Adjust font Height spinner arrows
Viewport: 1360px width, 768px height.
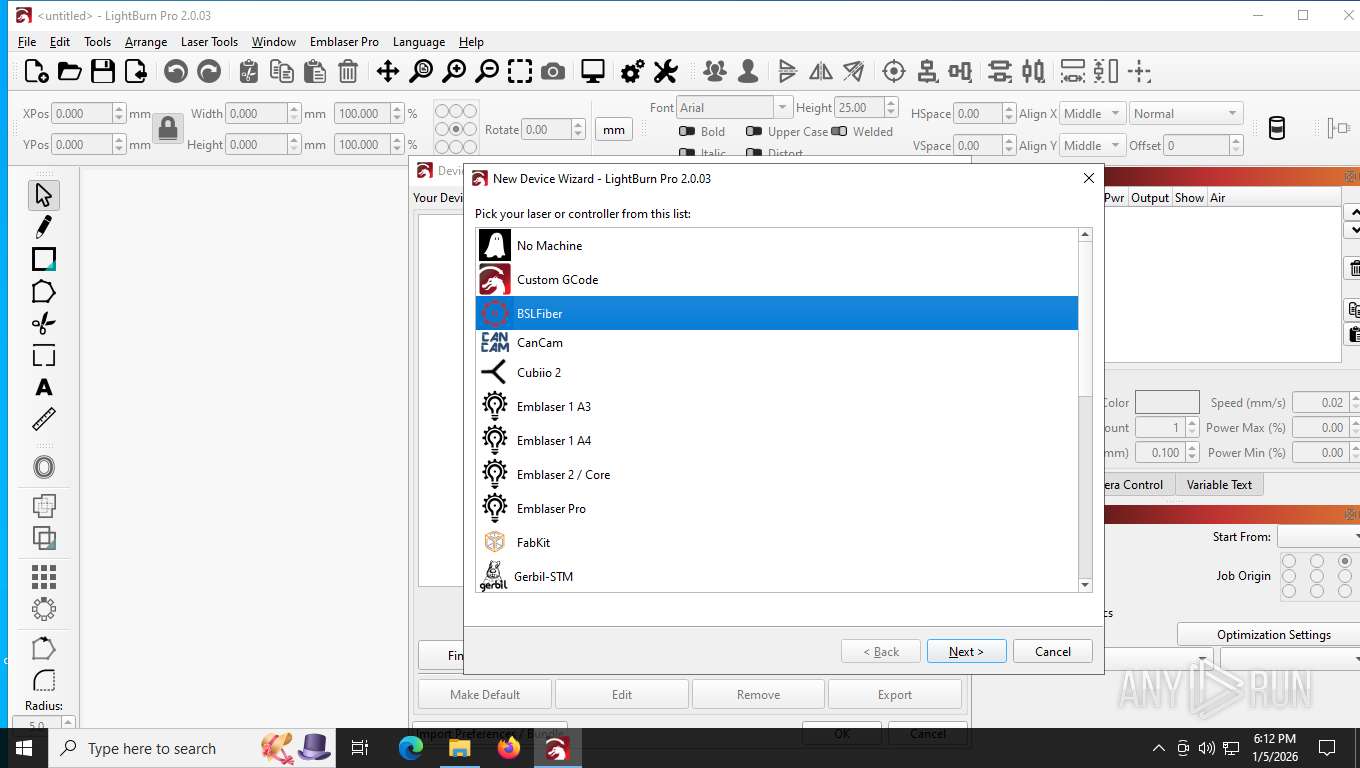891,107
